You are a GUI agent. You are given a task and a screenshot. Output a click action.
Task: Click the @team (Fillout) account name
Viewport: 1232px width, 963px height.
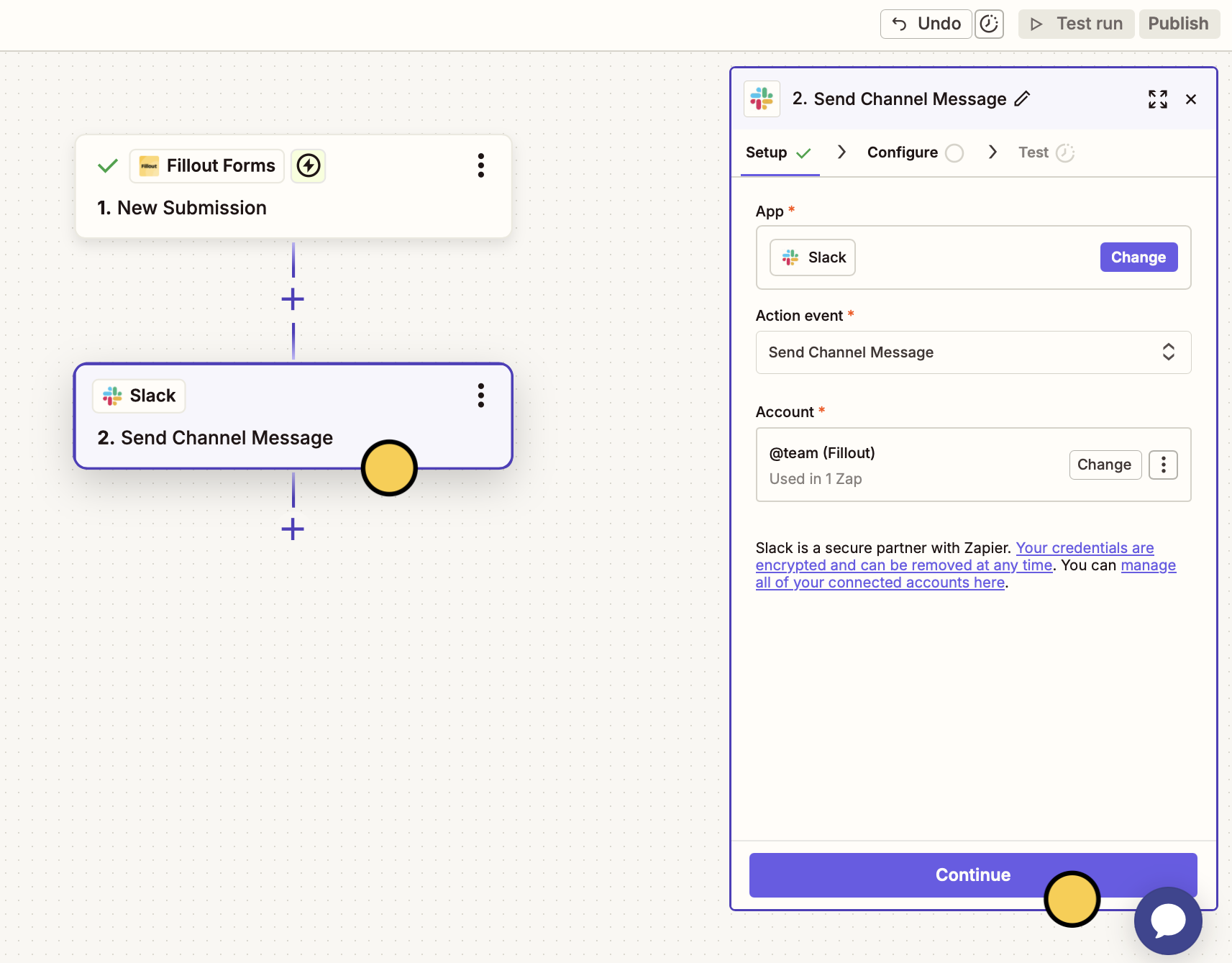[822, 453]
